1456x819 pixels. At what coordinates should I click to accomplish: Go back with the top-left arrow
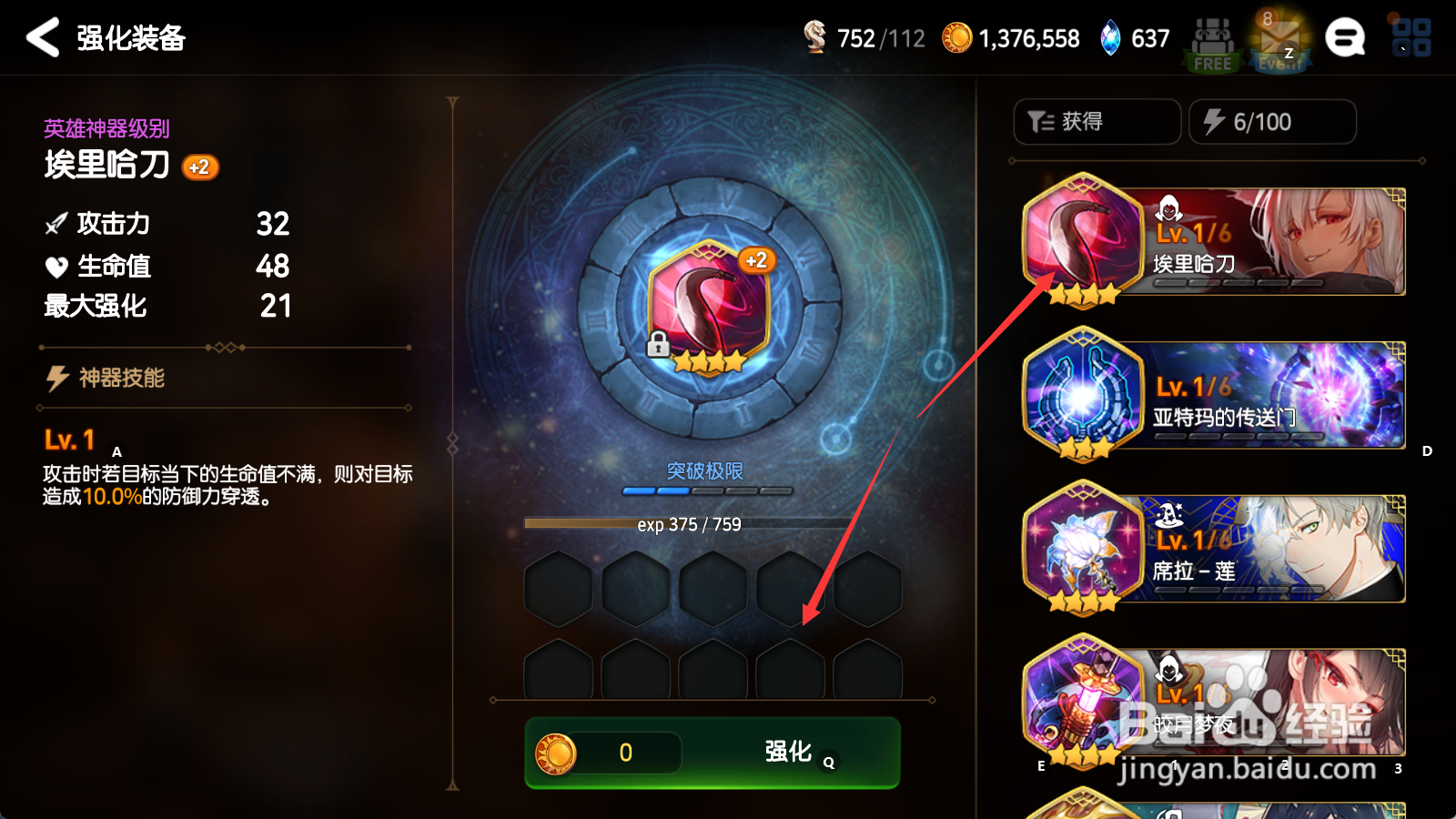[43, 37]
